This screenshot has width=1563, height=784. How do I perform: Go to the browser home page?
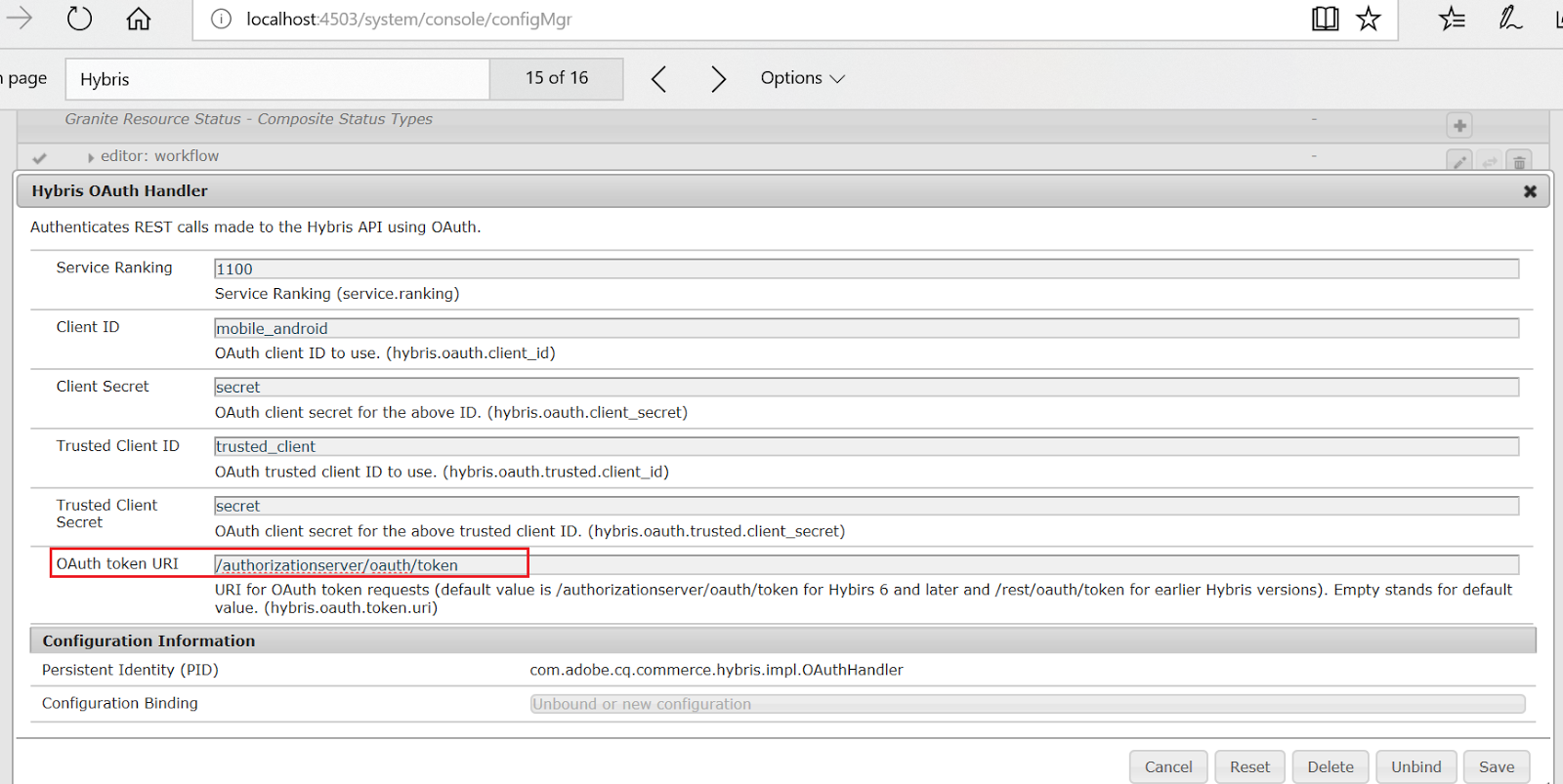[x=139, y=19]
